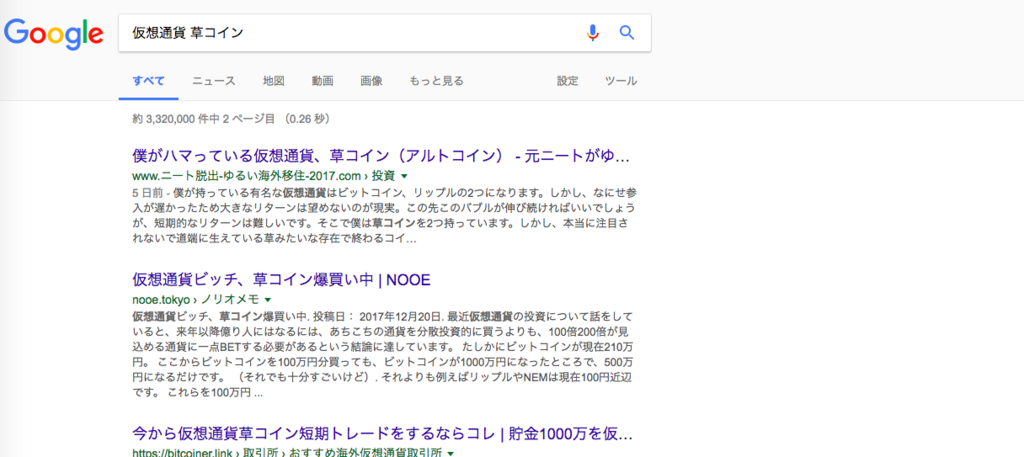The height and width of the screenshot is (457, 1024).
Task: Switch to the 動画 tab
Action: 323,82
